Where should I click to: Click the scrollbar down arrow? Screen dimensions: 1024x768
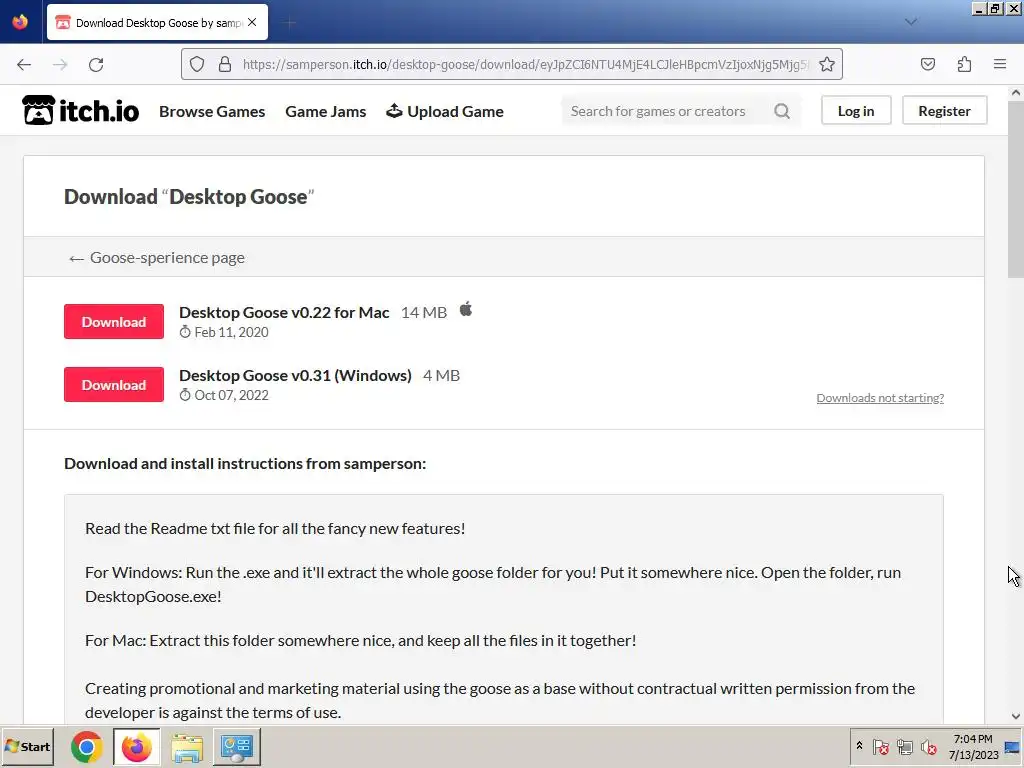click(x=1016, y=716)
